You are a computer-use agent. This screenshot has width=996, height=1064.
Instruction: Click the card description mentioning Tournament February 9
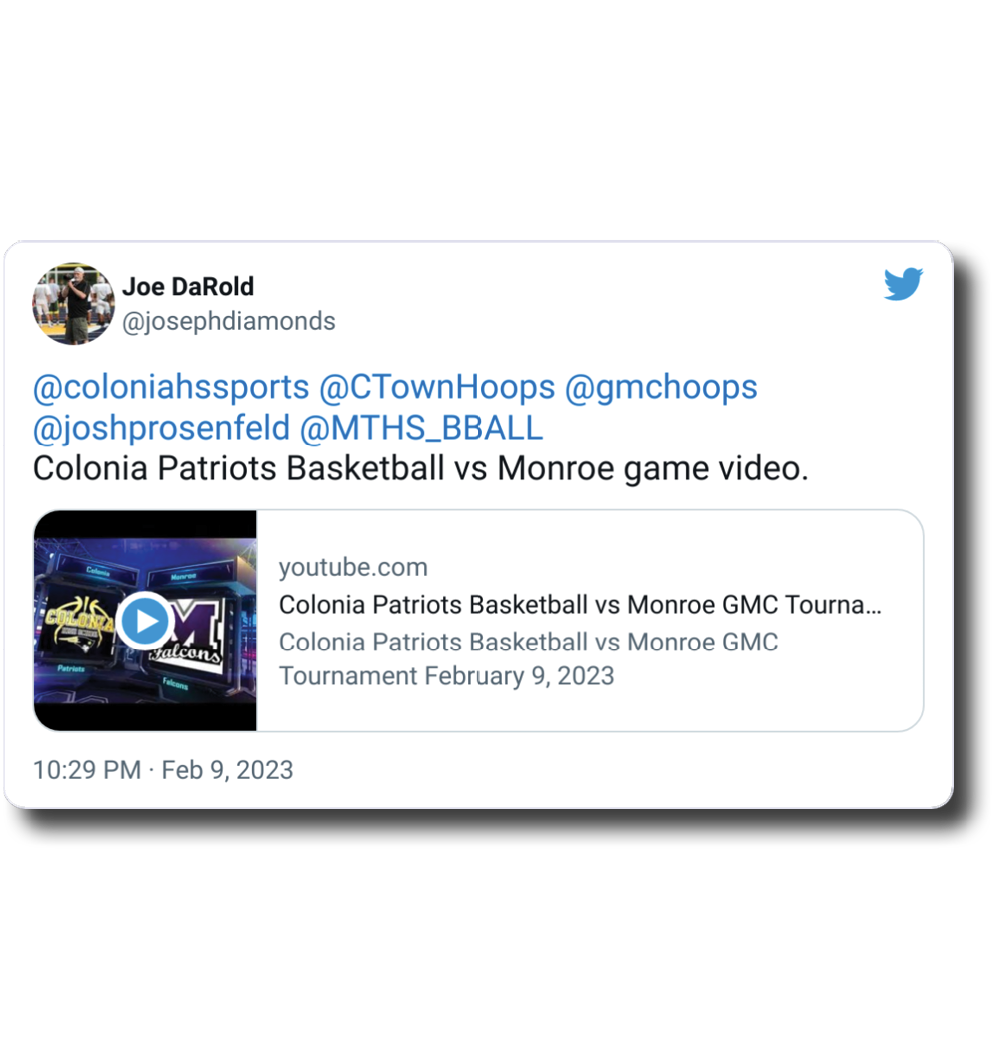529,659
